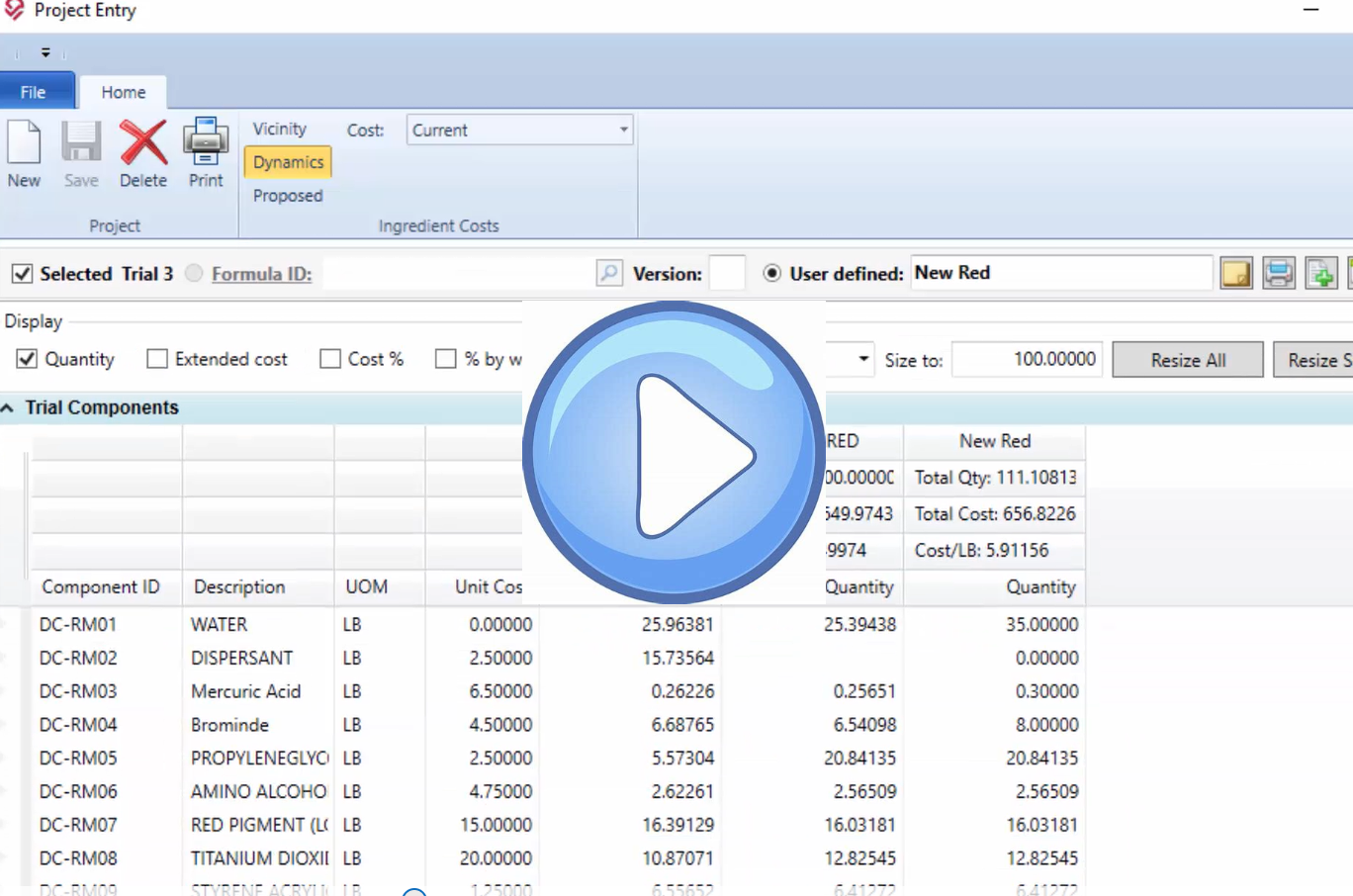
Task: Enable the % by w checkbox
Action: tap(446, 359)
